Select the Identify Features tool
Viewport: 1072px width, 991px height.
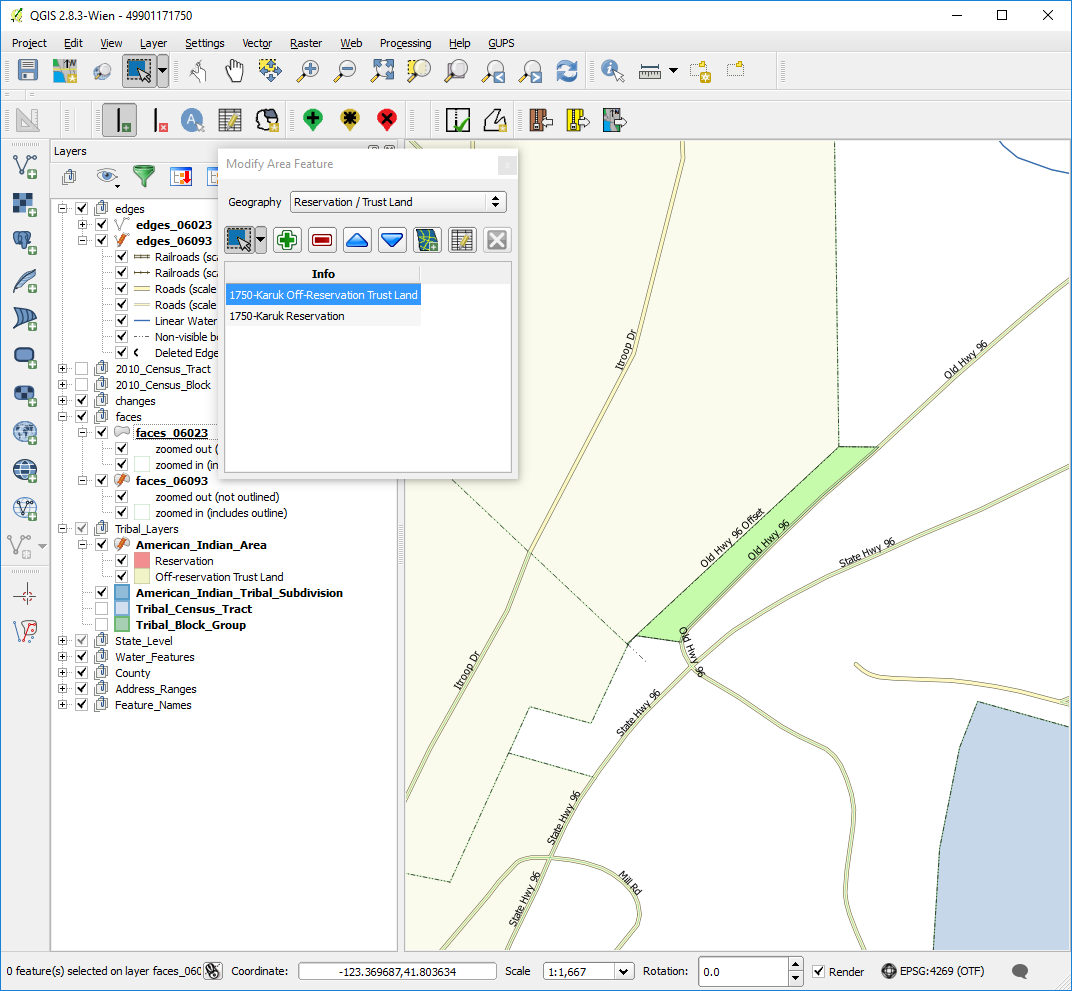pyautogui.click(x=612, y=71)
